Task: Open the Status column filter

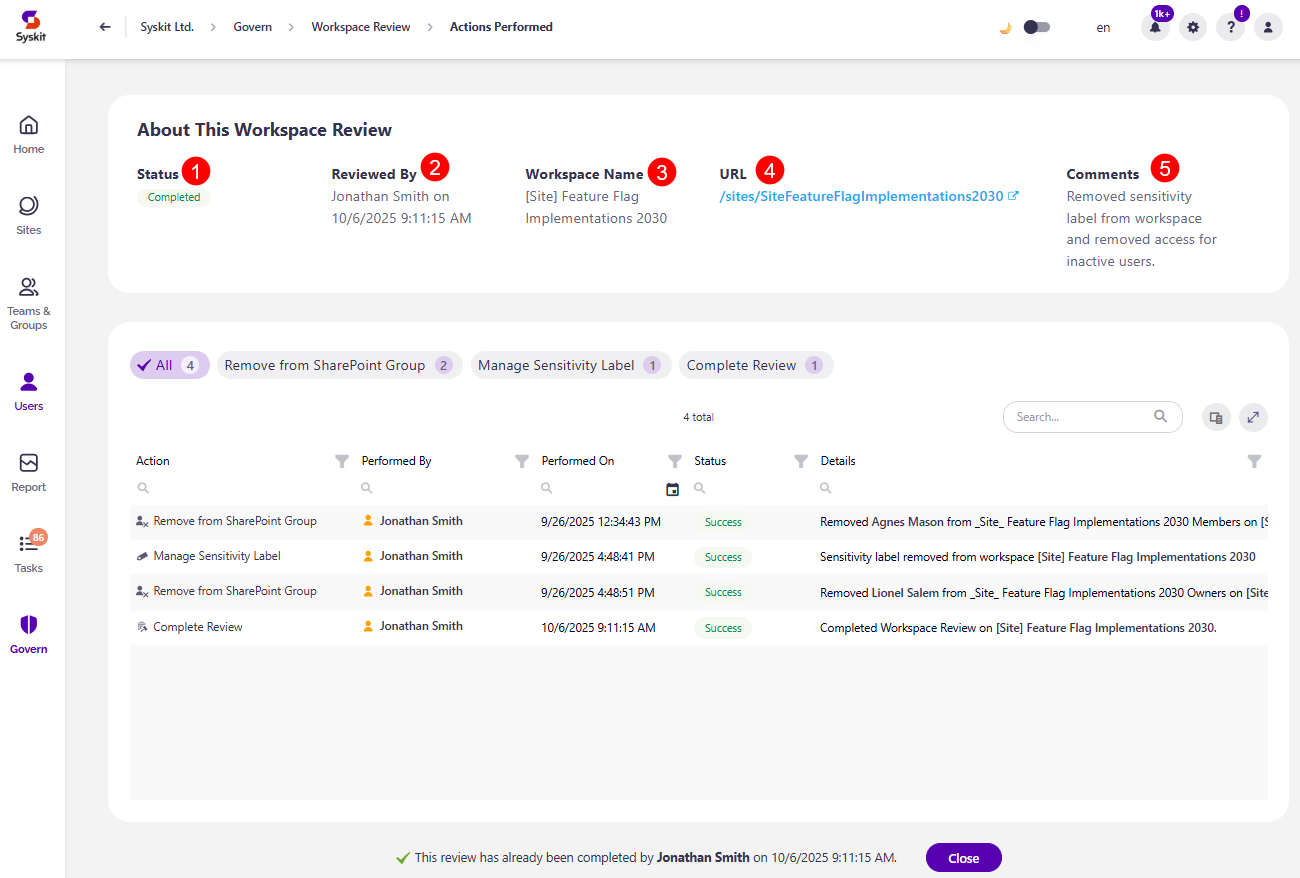Action: click(800, 461)
